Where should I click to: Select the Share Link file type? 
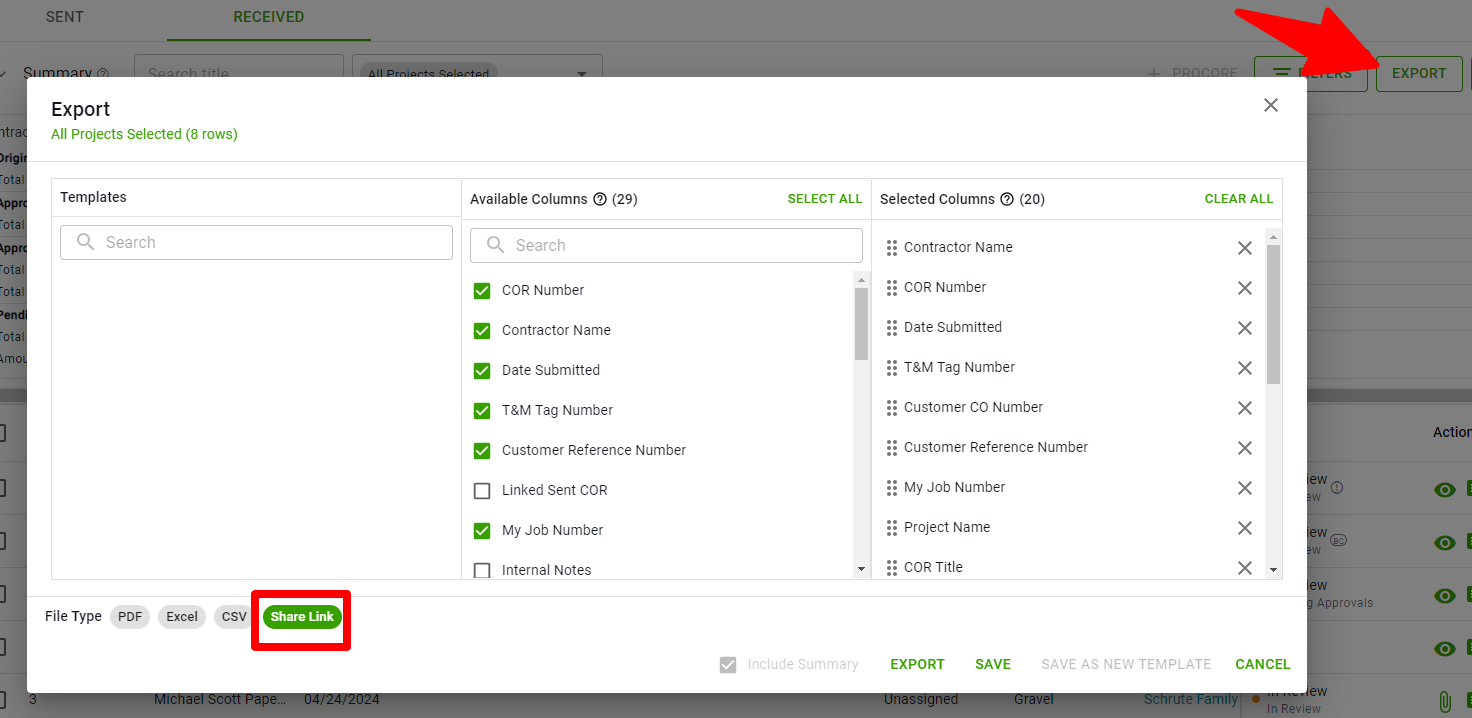pyautogui.click(x=302, y=617)
